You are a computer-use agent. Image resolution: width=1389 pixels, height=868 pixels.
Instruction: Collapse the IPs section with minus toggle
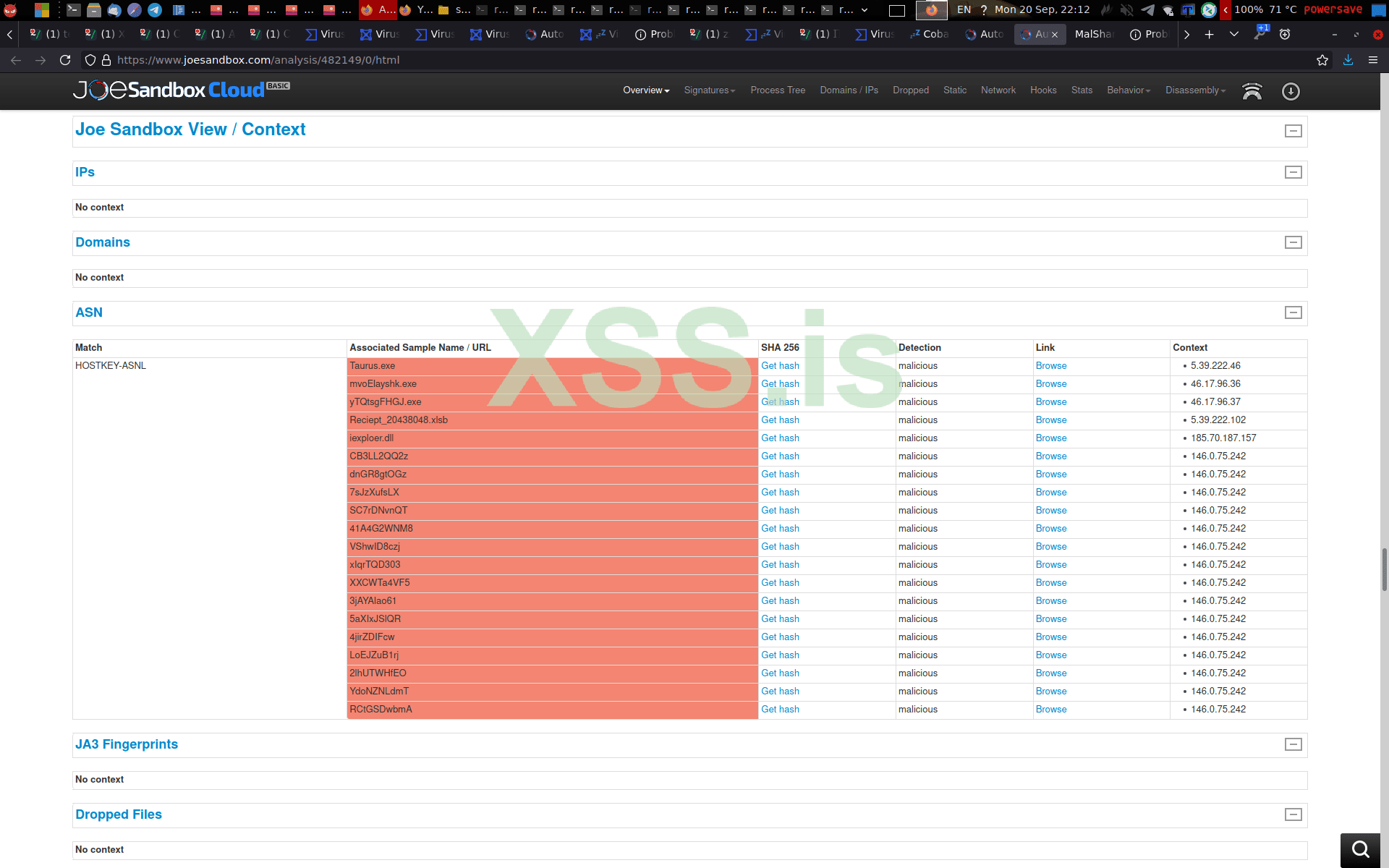coord(1293,172)
